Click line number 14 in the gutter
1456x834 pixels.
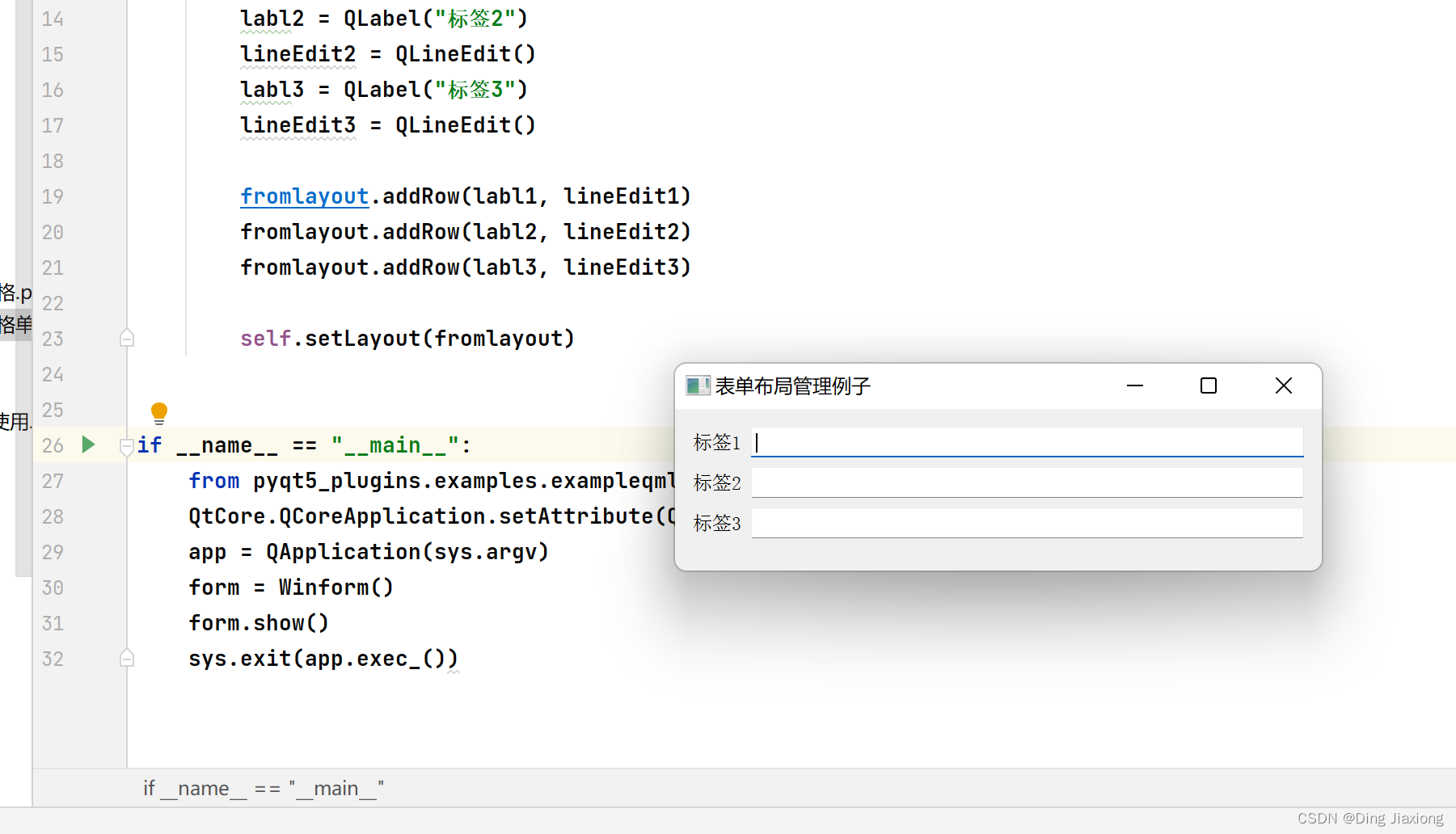tap(52, 18)
